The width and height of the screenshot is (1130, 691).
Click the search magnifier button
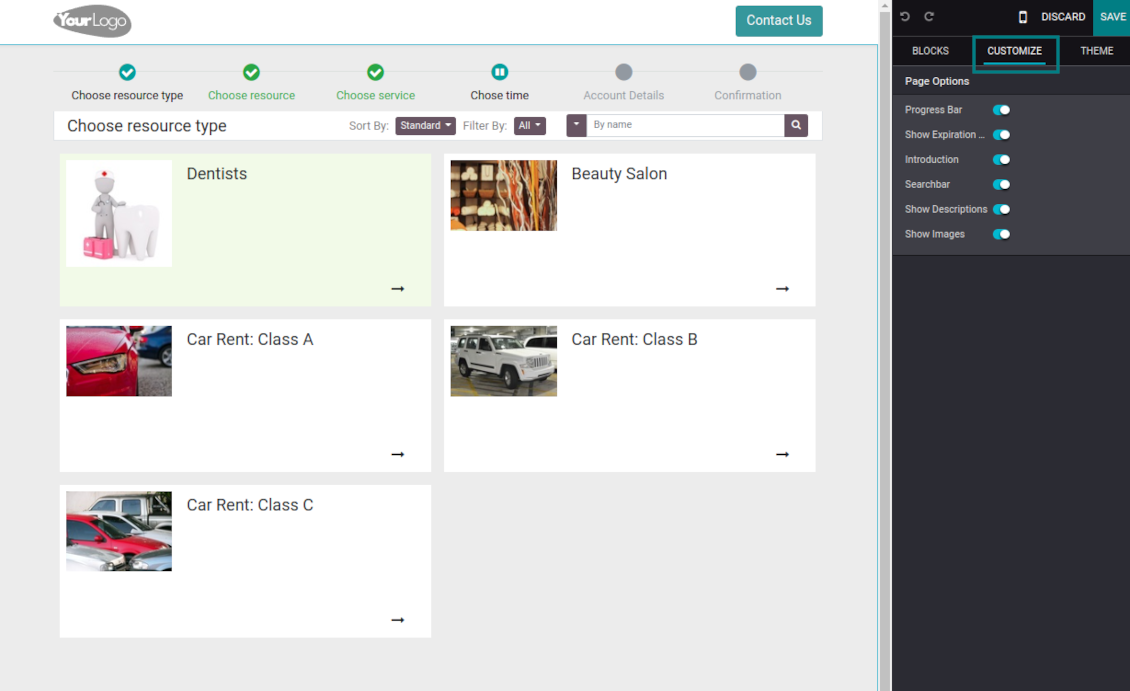tap(796, 125)
